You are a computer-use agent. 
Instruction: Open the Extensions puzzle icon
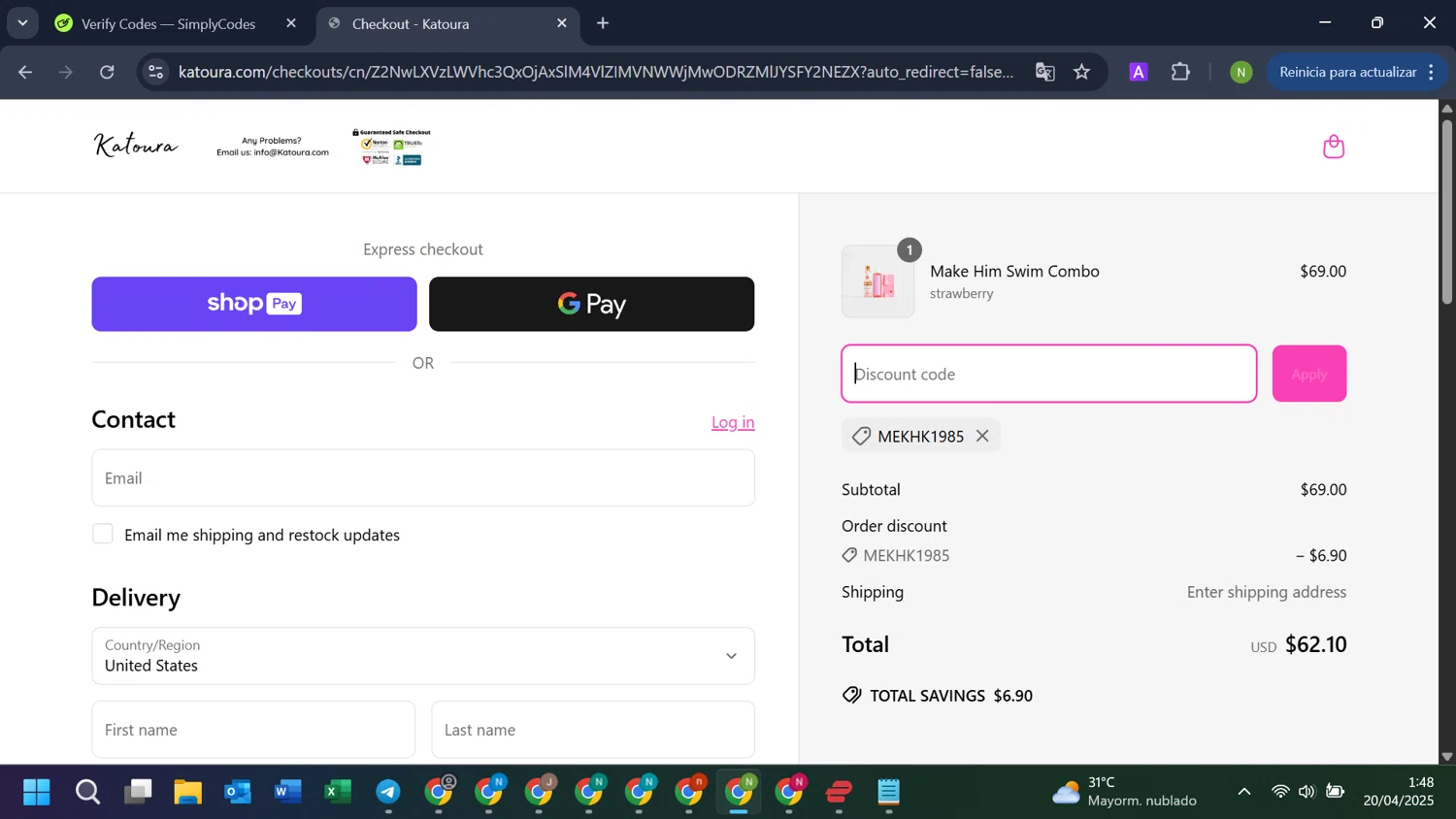tap(1180, 72)
